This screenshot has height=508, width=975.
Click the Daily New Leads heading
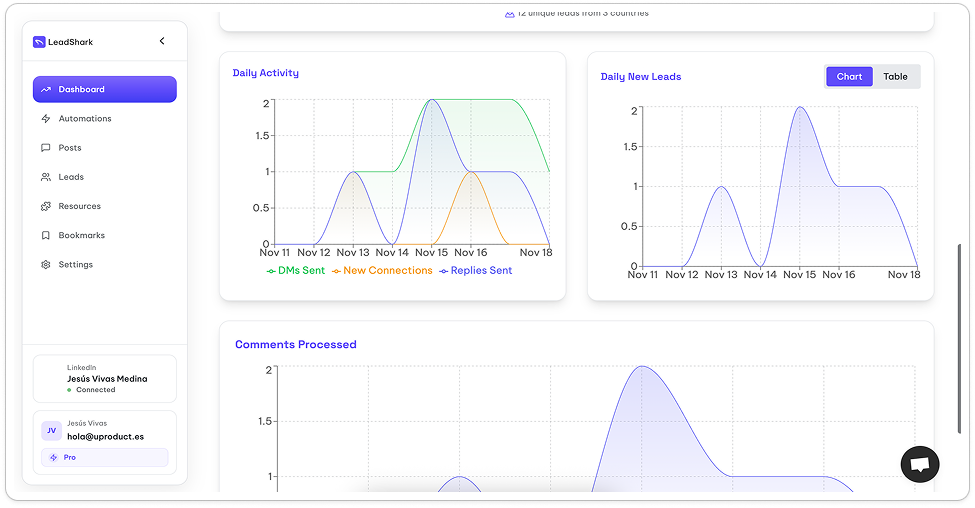pos(640,77)
